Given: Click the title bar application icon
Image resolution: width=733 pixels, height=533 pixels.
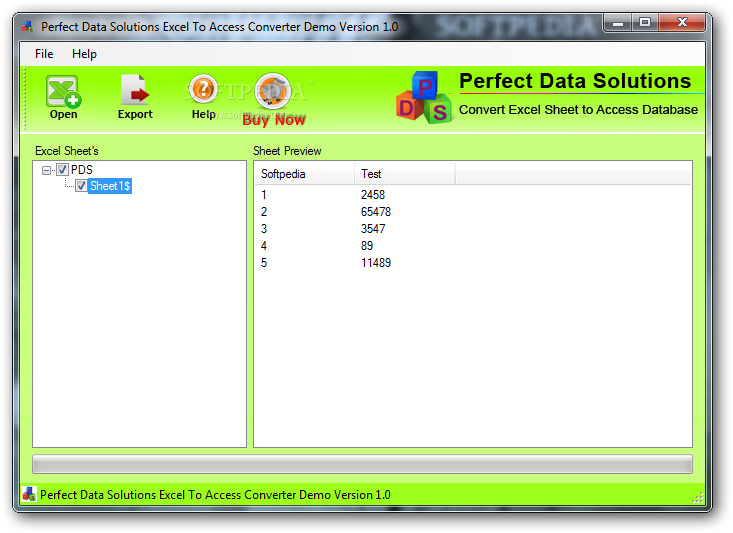Looking at the screenshot, I should (28, 27).
